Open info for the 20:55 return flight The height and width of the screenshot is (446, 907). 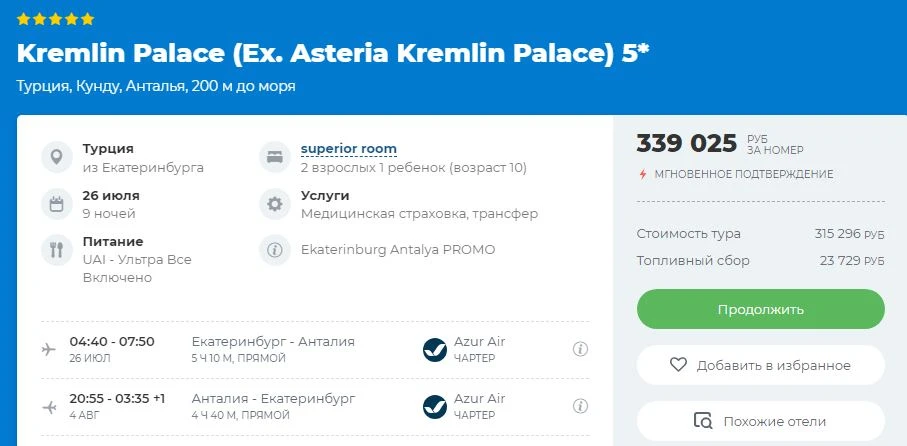pos(579,407)
